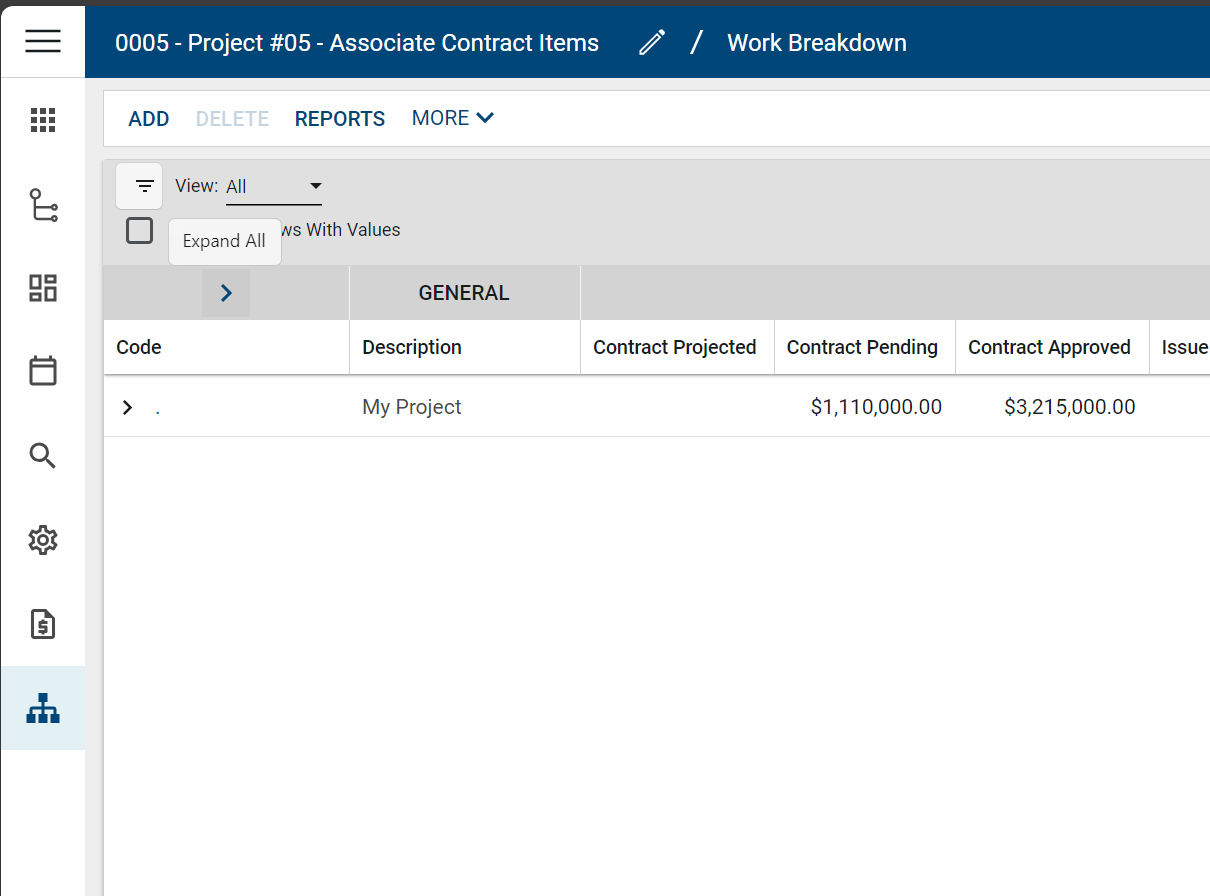
Task: Click the filter icon button
Action: [x=144, y=186]
